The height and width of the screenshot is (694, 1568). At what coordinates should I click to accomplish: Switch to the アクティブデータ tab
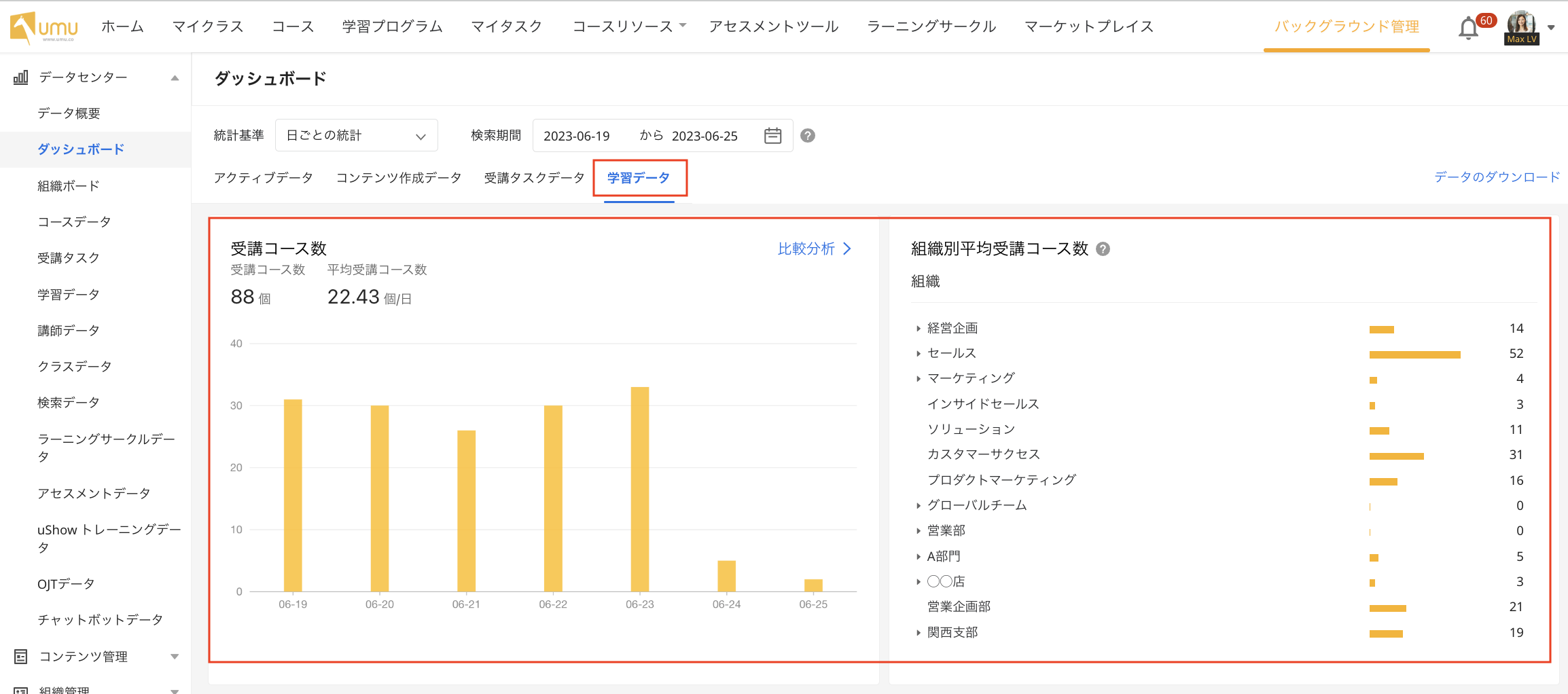262,177
